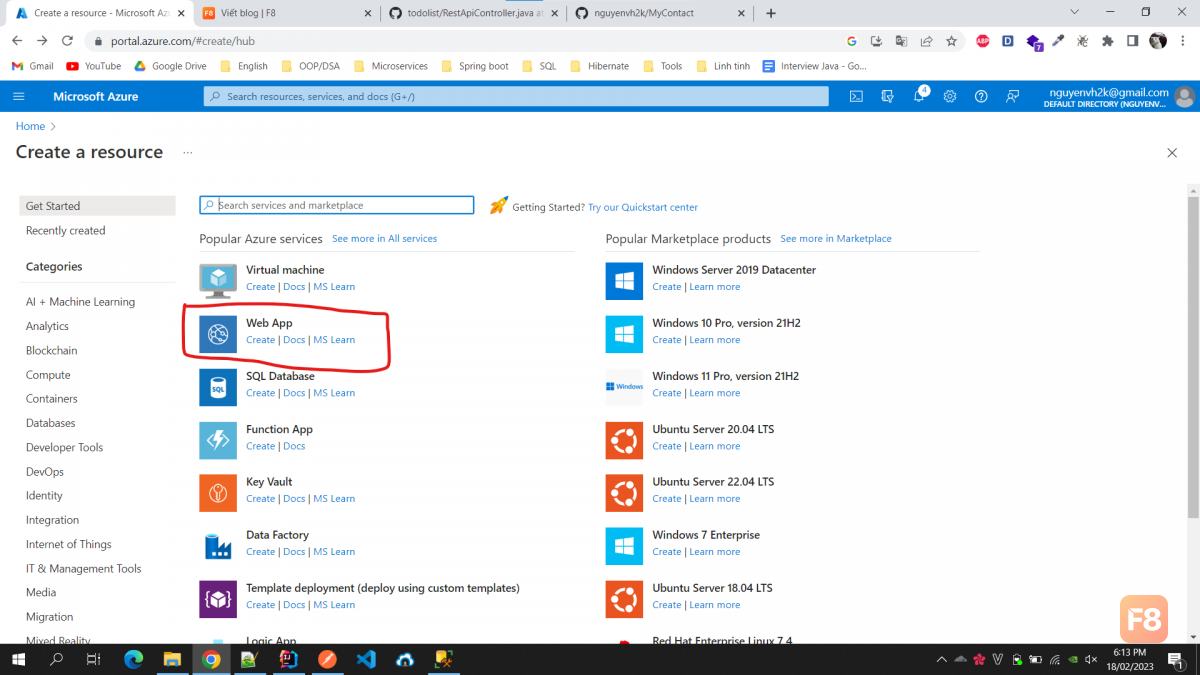Click the Windows 7 Enterprise icon
This screenshot has width=1200, height=675.
coord(624,546)
